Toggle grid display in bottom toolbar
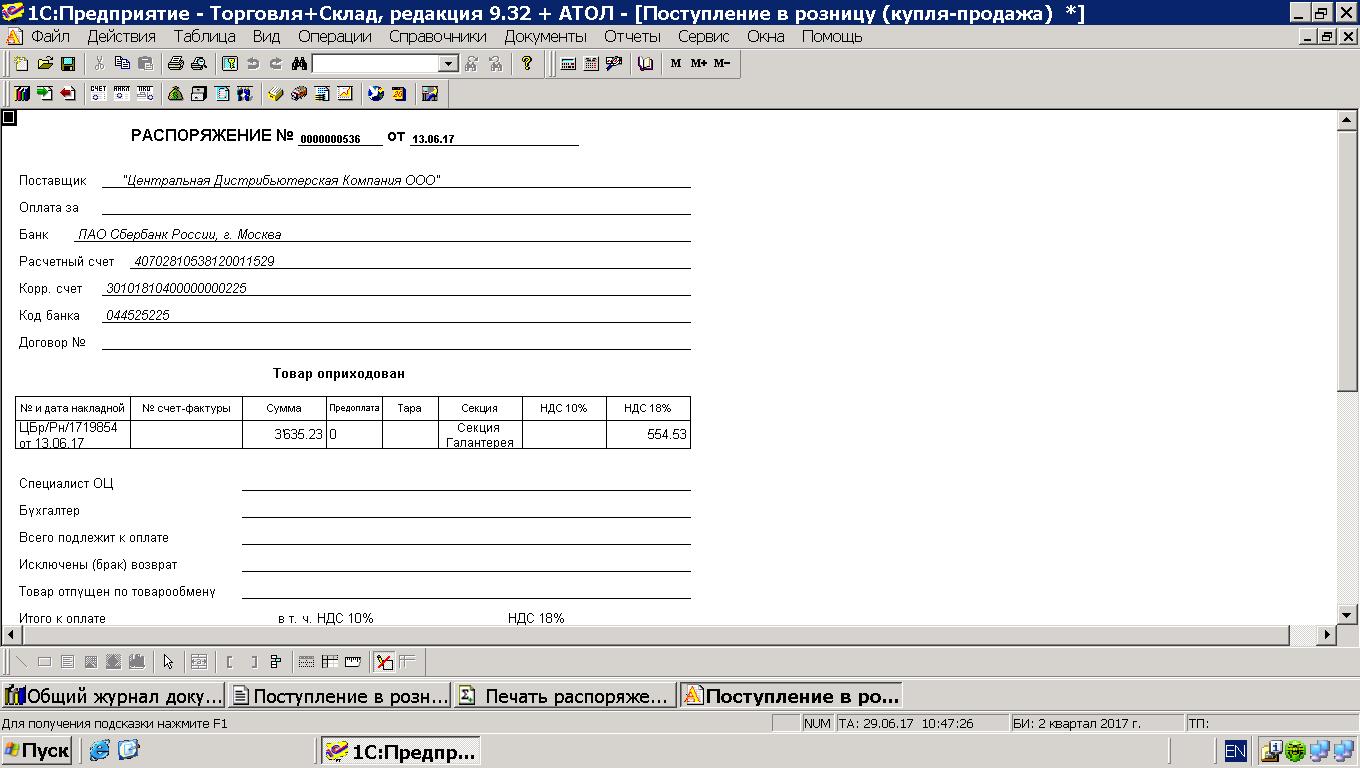This screenshot has height=768, width=1360. point(307,662)
